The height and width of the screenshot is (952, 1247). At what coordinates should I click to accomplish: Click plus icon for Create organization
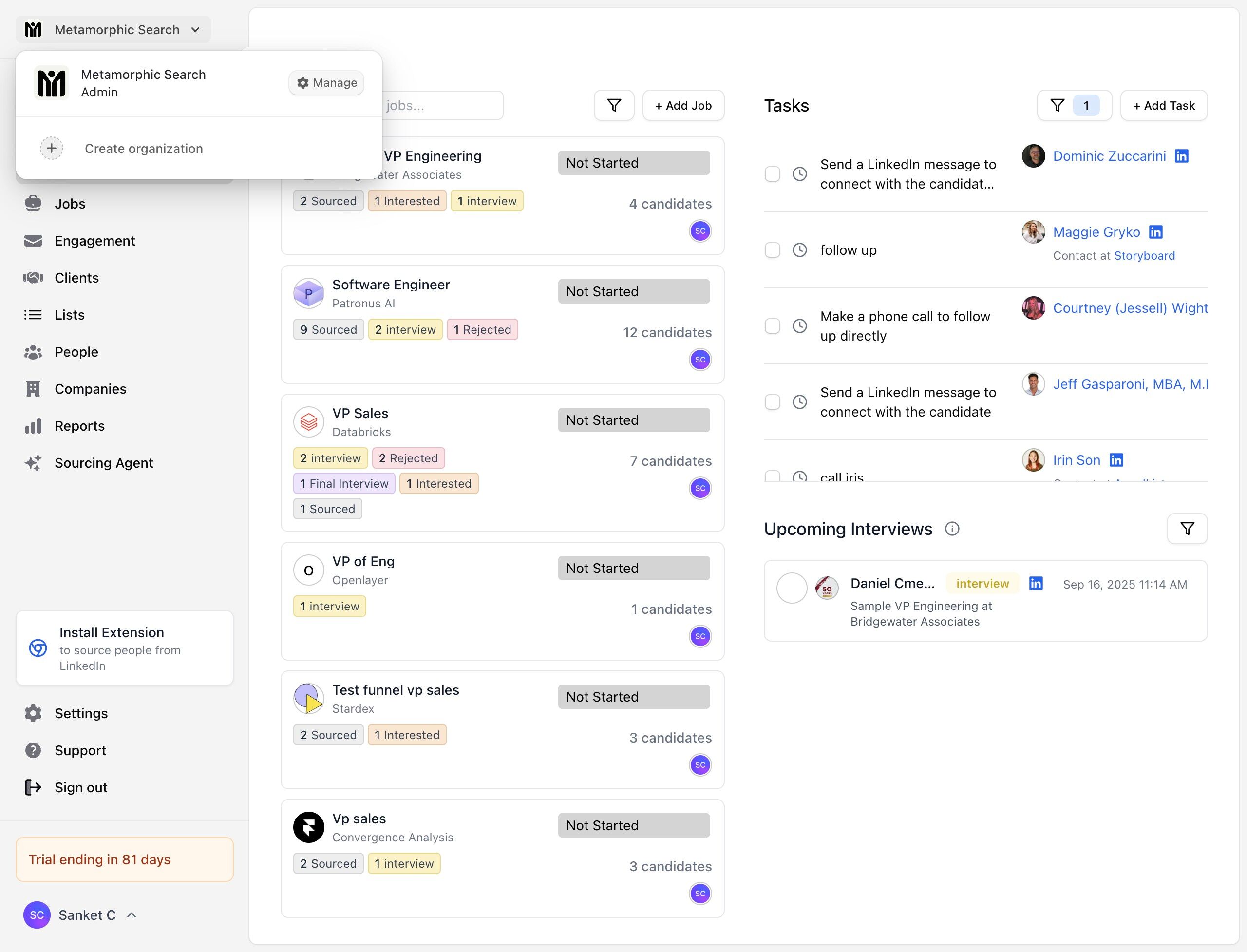(x=52, y=149)
